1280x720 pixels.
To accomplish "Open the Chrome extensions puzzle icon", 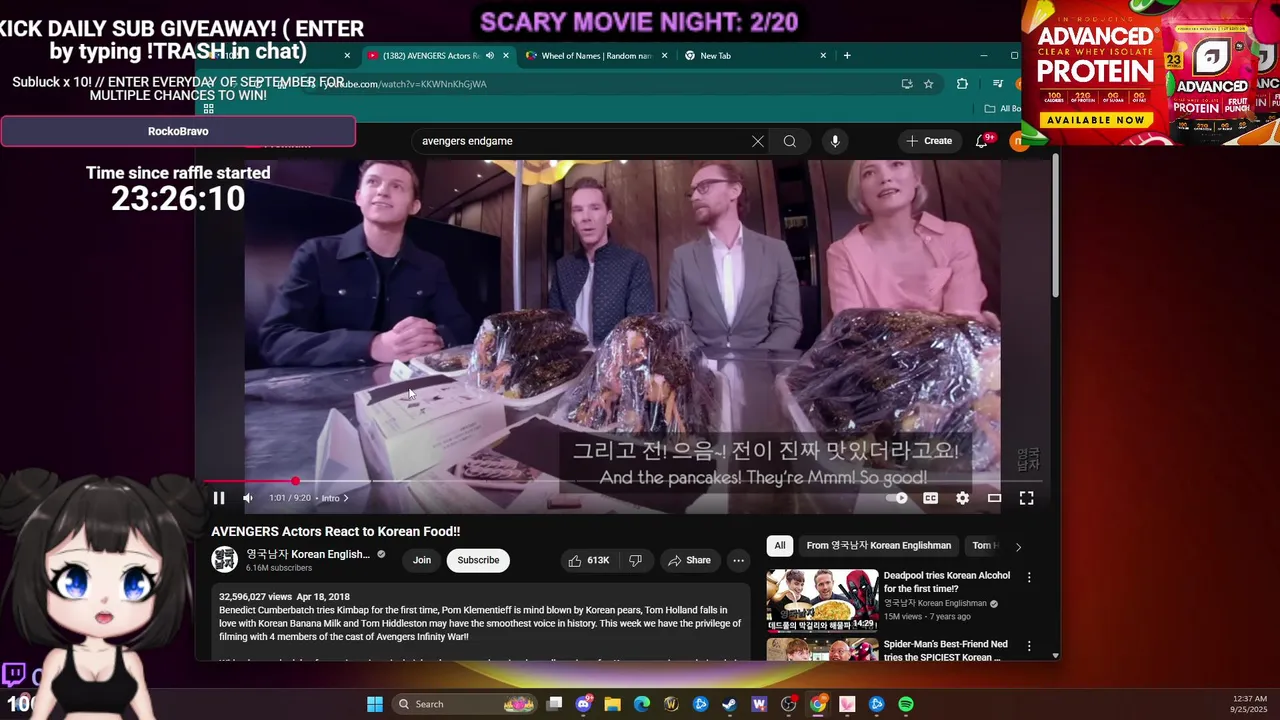I will point(962,84).
